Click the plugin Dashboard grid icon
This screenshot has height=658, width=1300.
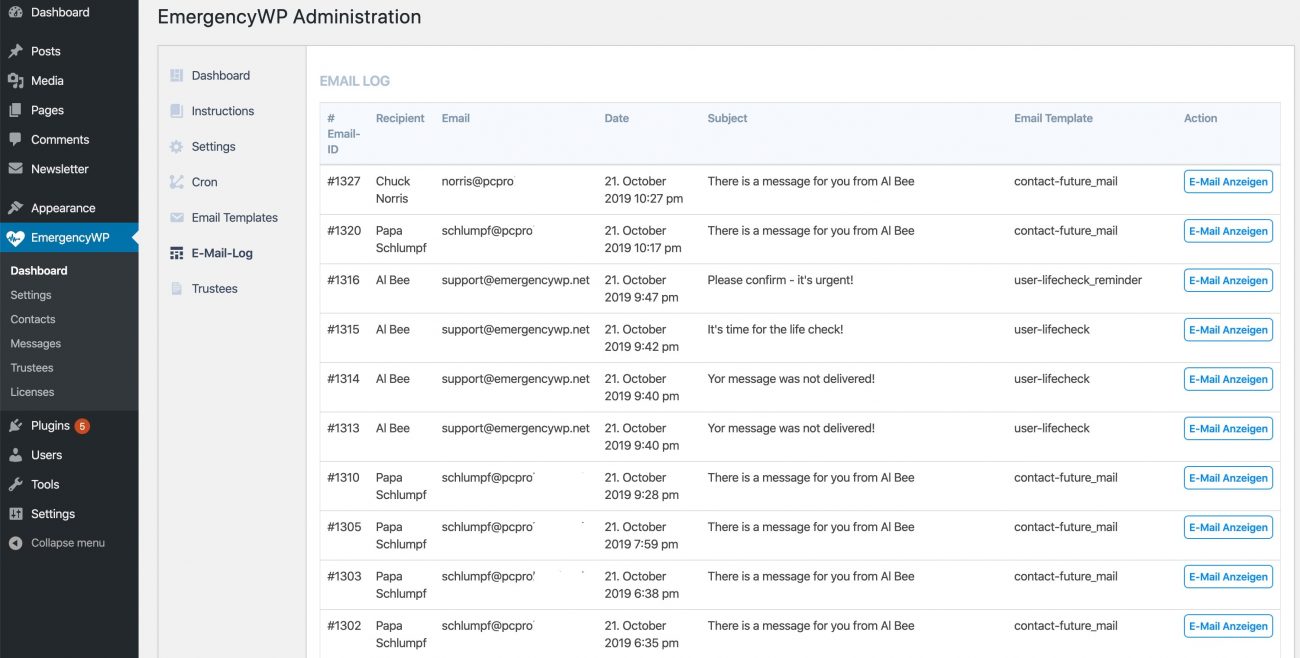tap(177, 76)
